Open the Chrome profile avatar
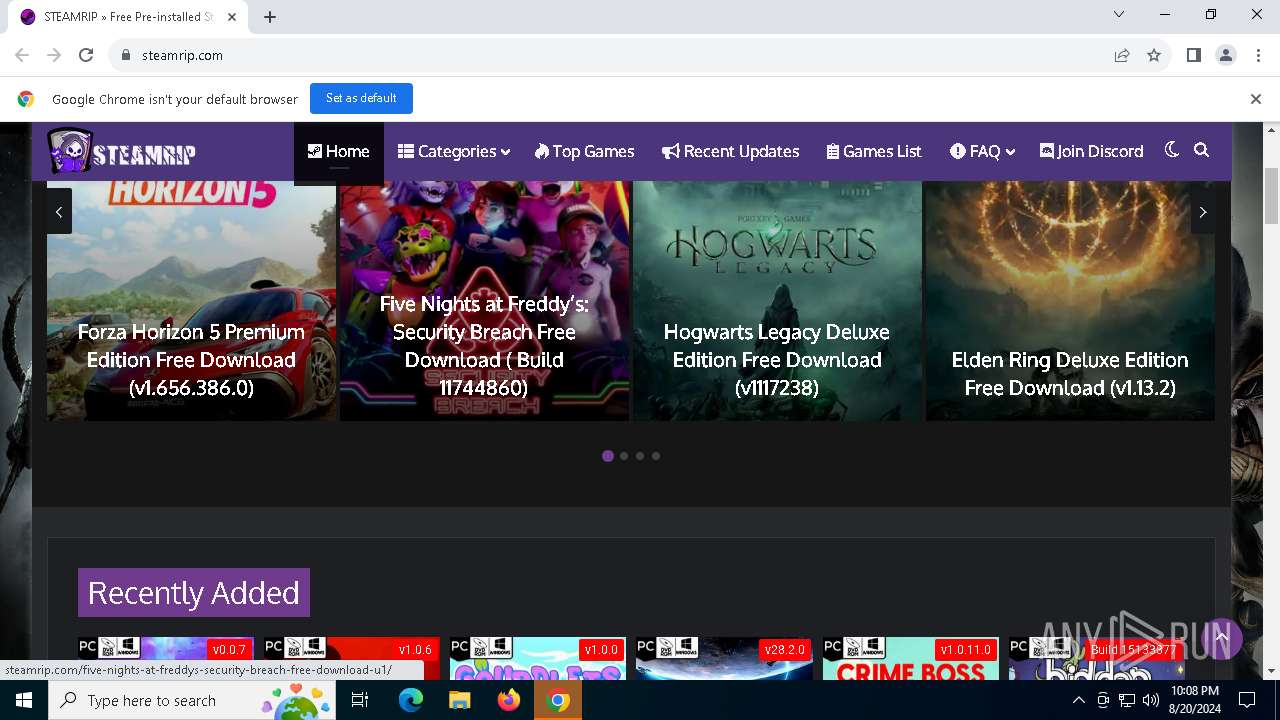1280x720 pixels. point(1226,55)
